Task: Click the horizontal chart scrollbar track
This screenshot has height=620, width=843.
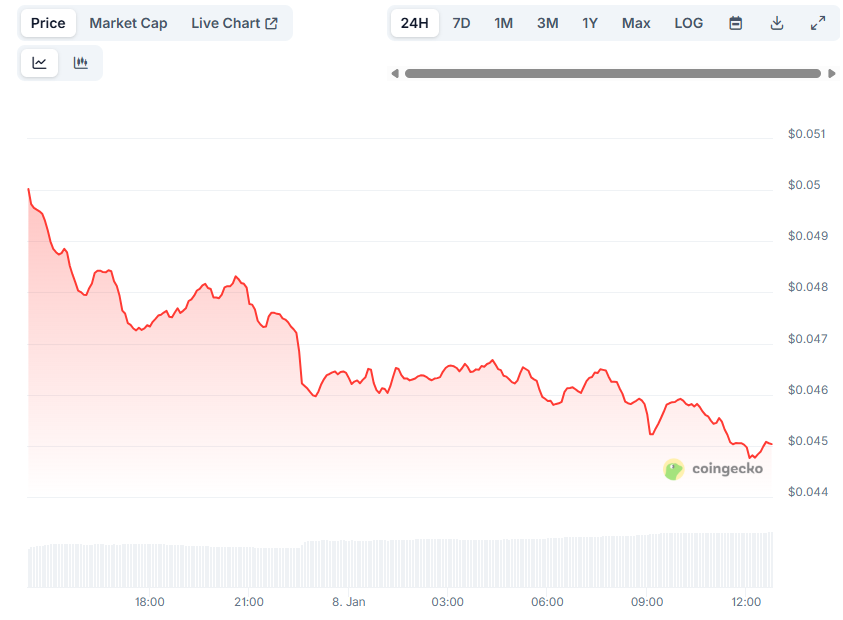Action: [614, 72]
